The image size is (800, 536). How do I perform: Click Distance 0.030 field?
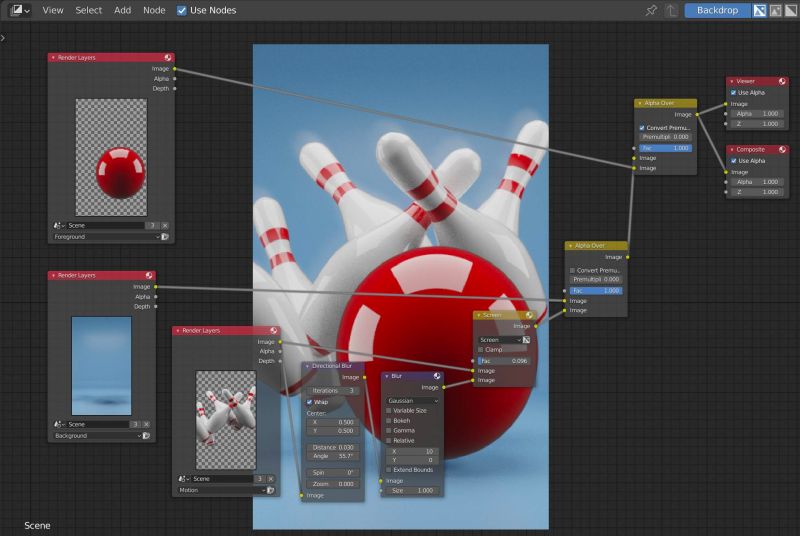click(x=333, y=447)
